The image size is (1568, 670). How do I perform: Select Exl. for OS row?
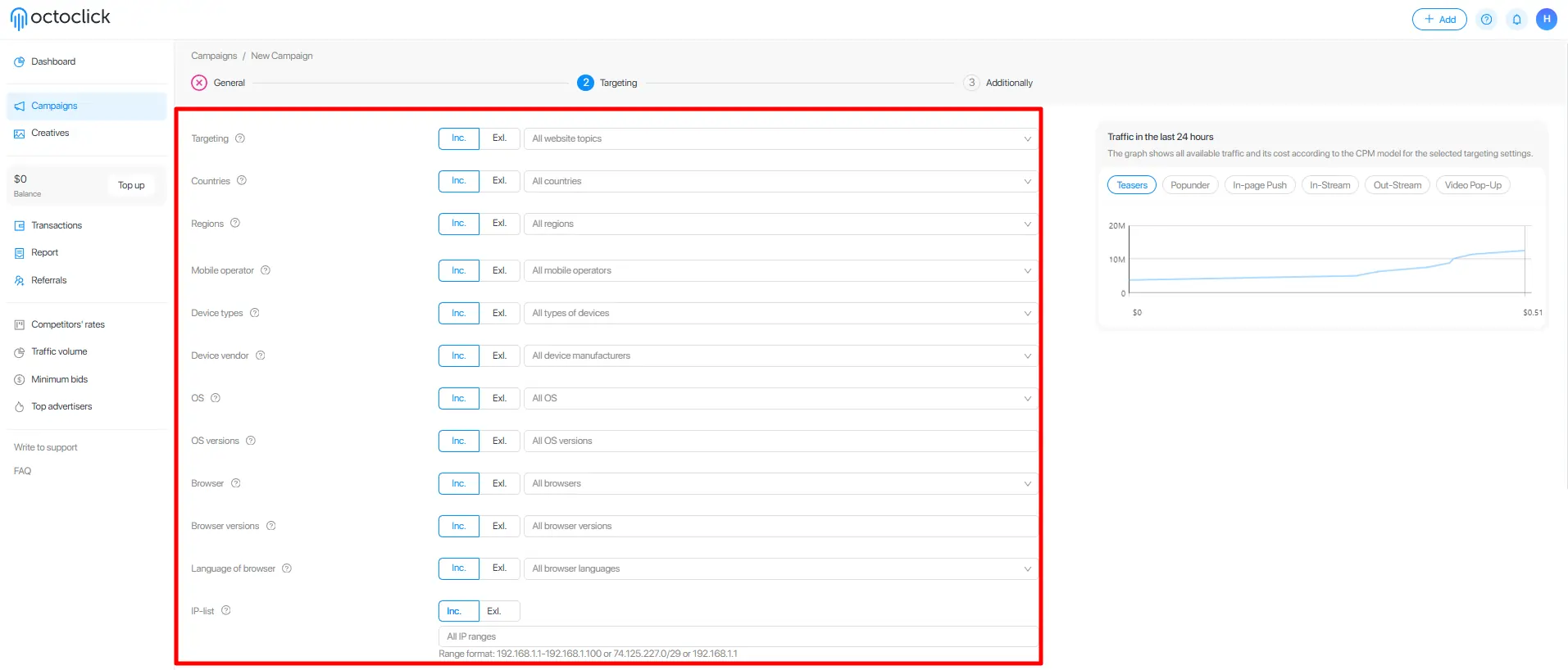tap(499, 398)
